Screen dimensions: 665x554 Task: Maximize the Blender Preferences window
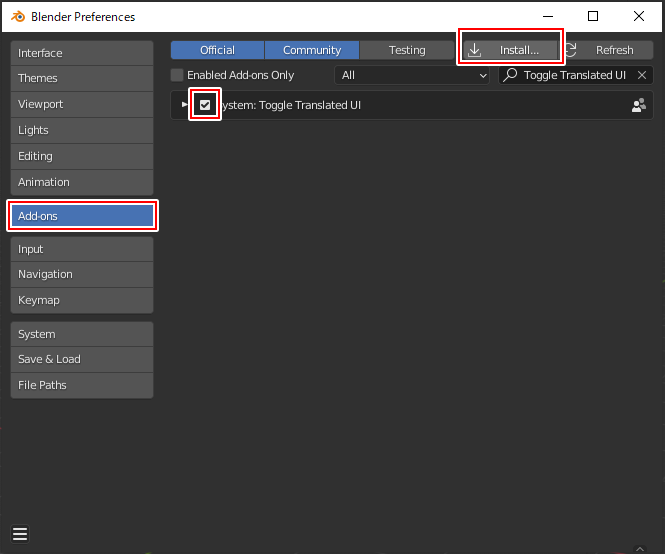pos(593,16)
